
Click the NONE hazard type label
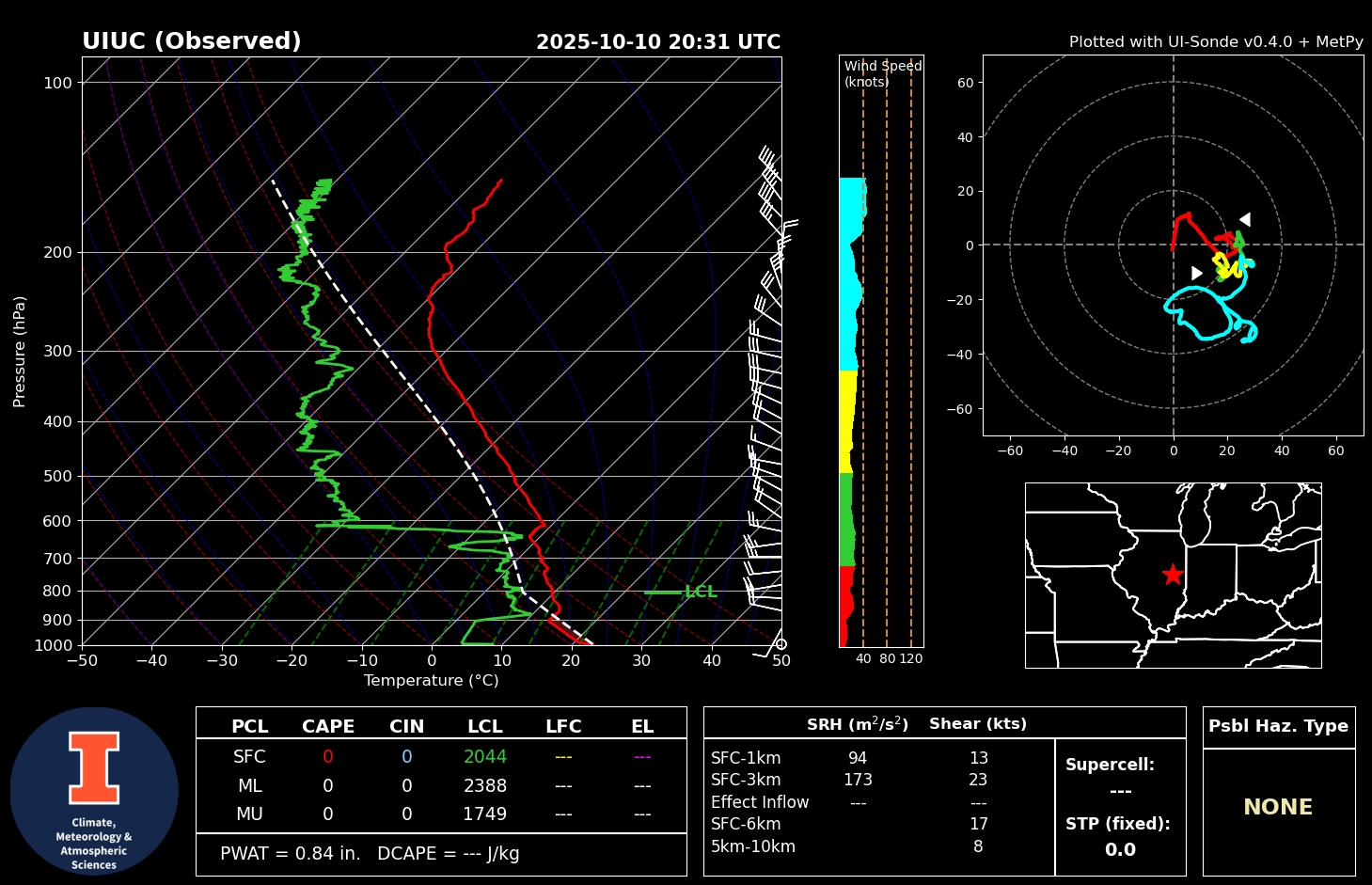pyautogui.click(x=1278, y=807)
